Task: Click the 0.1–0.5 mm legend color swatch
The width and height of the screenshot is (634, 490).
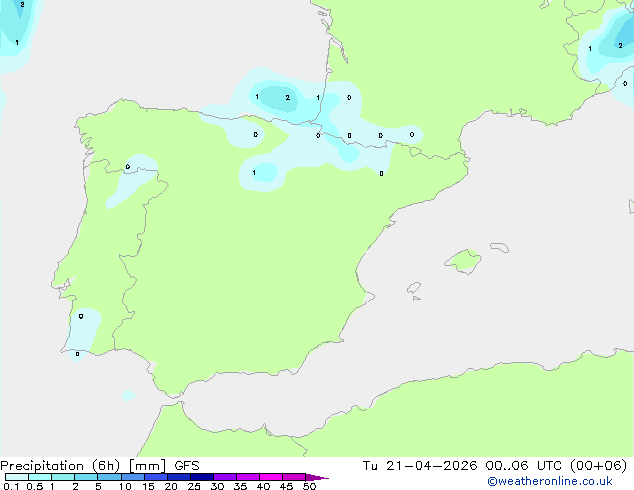Action: coord(17,477)
